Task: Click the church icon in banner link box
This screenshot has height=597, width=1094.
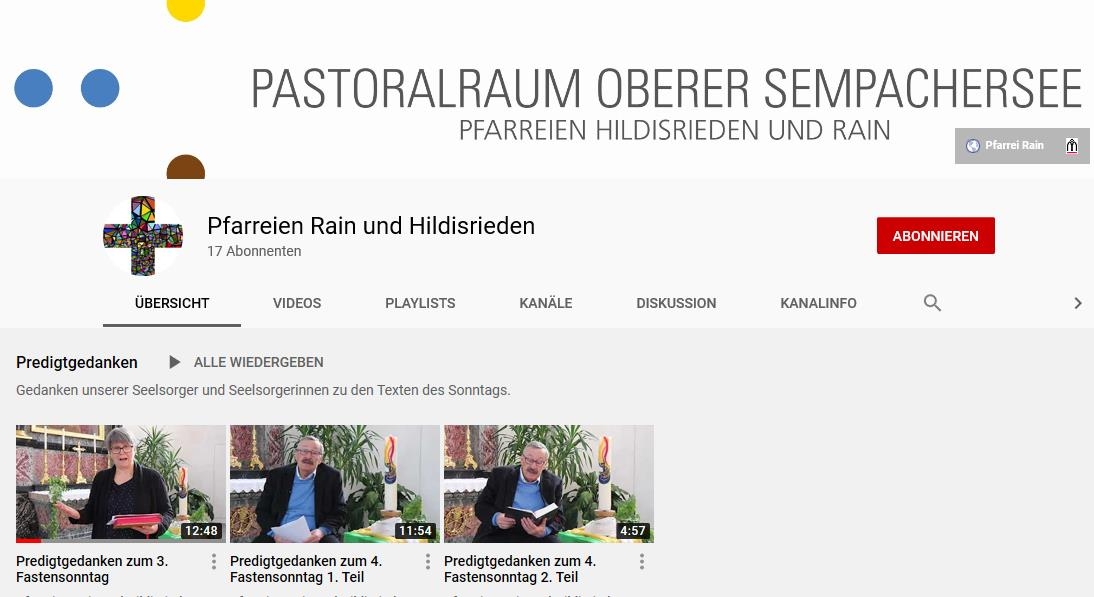Action: pos(1072,146)
